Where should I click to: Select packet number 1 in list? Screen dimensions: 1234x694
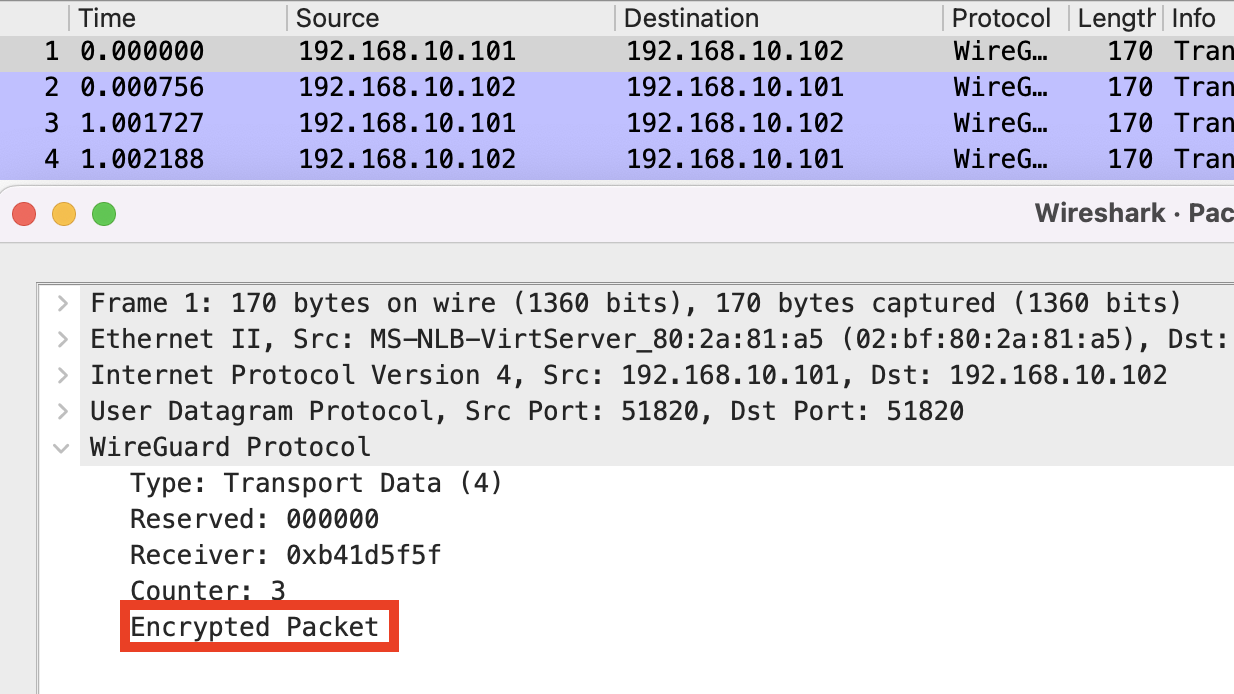tap(617, 51)
